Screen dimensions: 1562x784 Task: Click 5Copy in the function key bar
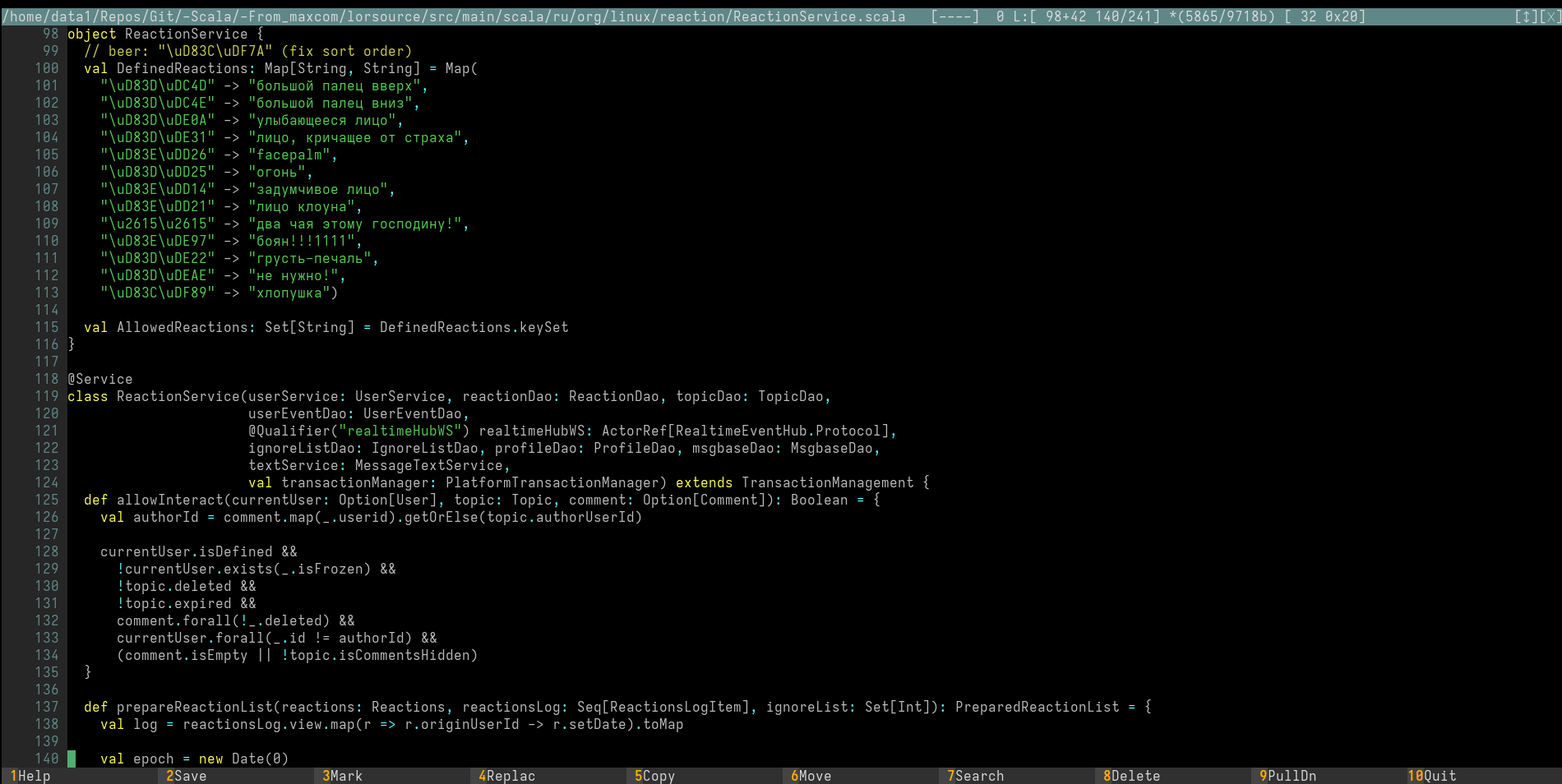coord(654,776)
